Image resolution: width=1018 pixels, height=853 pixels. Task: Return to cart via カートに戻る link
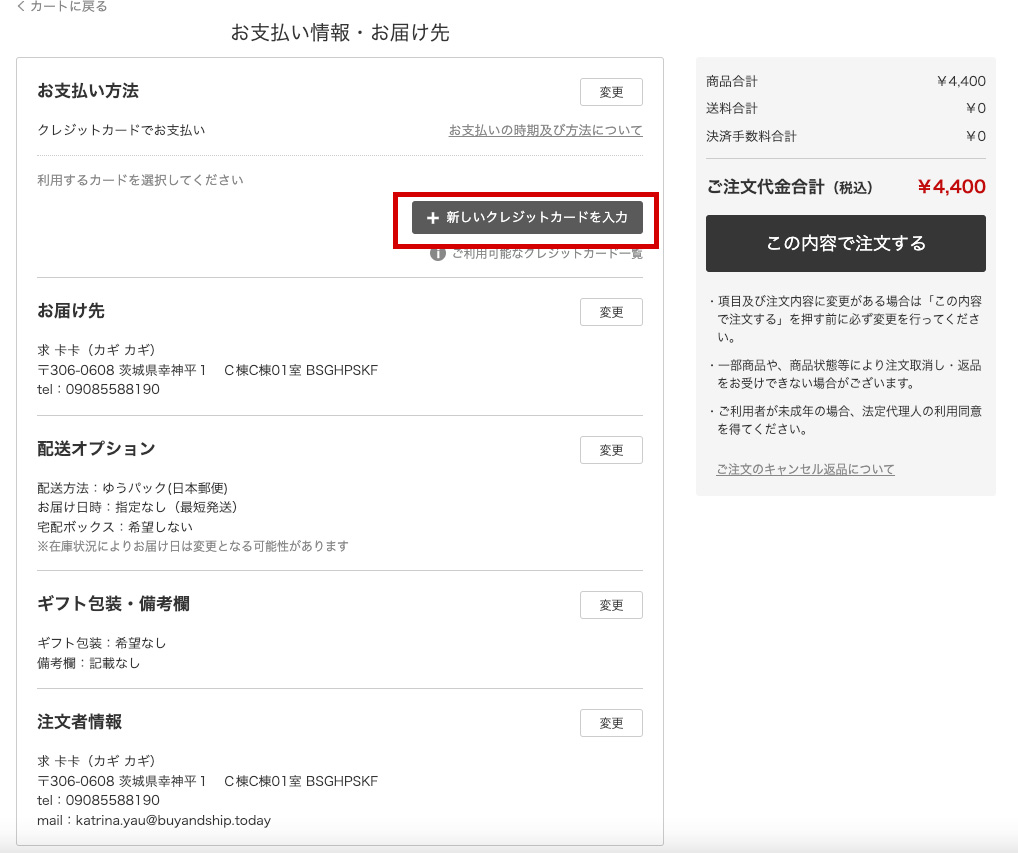point(67,7)
